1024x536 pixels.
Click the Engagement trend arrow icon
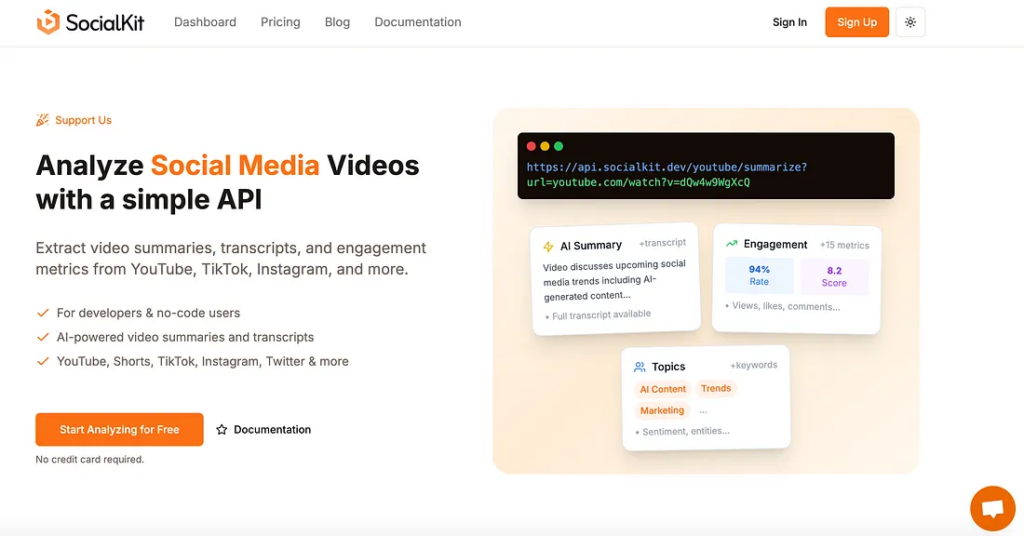[731, 244]
